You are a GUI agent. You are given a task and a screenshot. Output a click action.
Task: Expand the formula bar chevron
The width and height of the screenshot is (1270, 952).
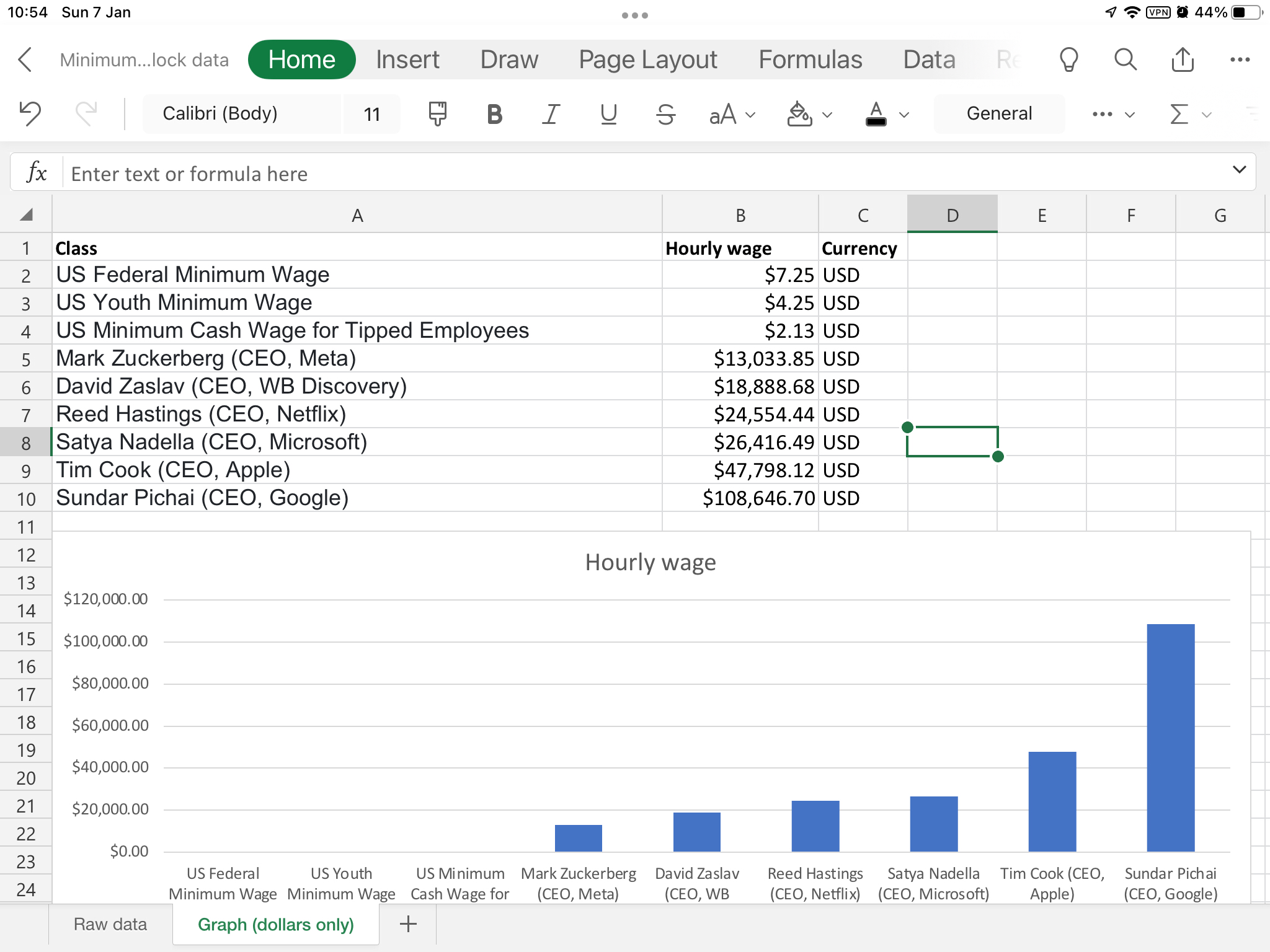(x=1239, y=170)
